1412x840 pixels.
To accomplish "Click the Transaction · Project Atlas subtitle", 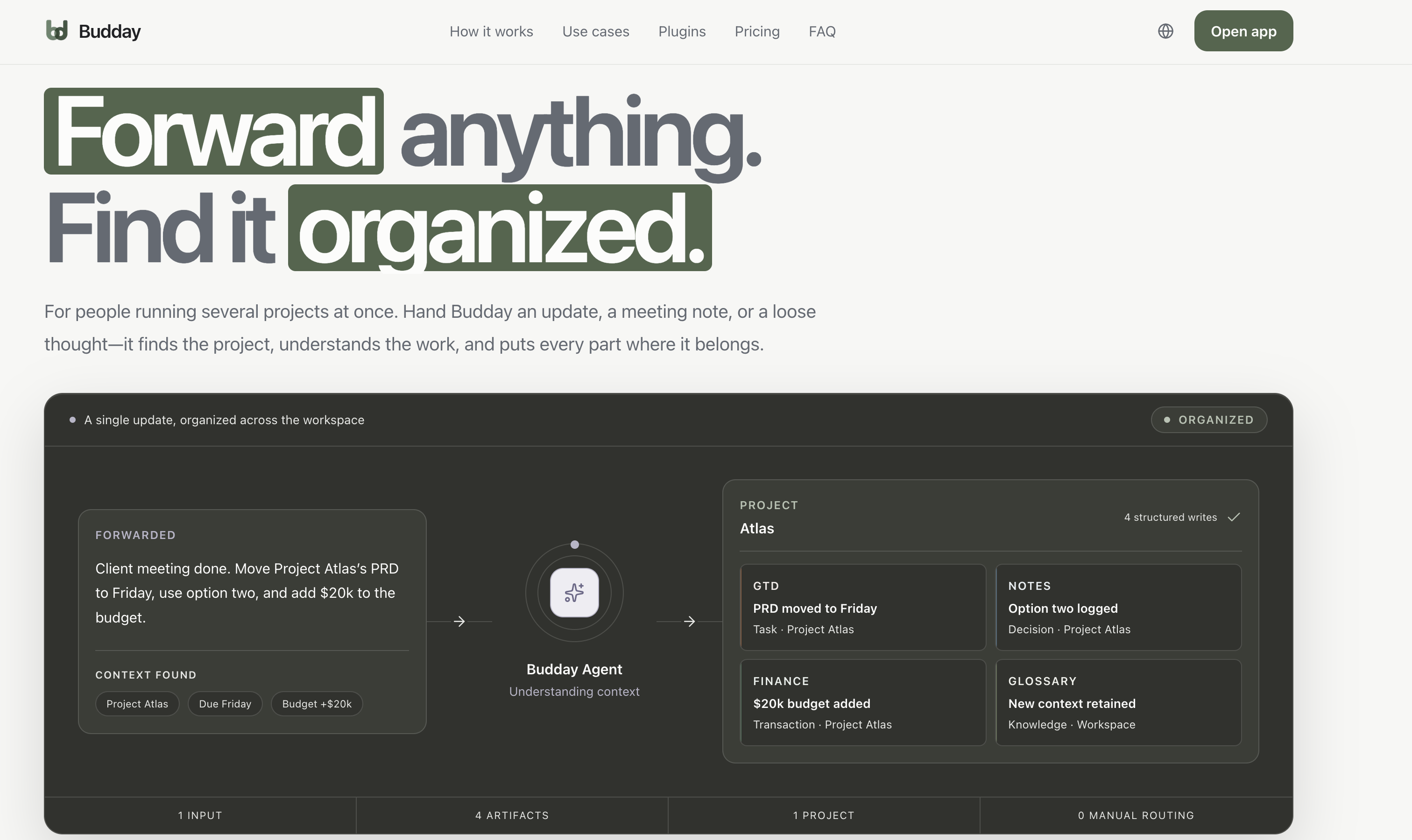I will tap(822, 725).
